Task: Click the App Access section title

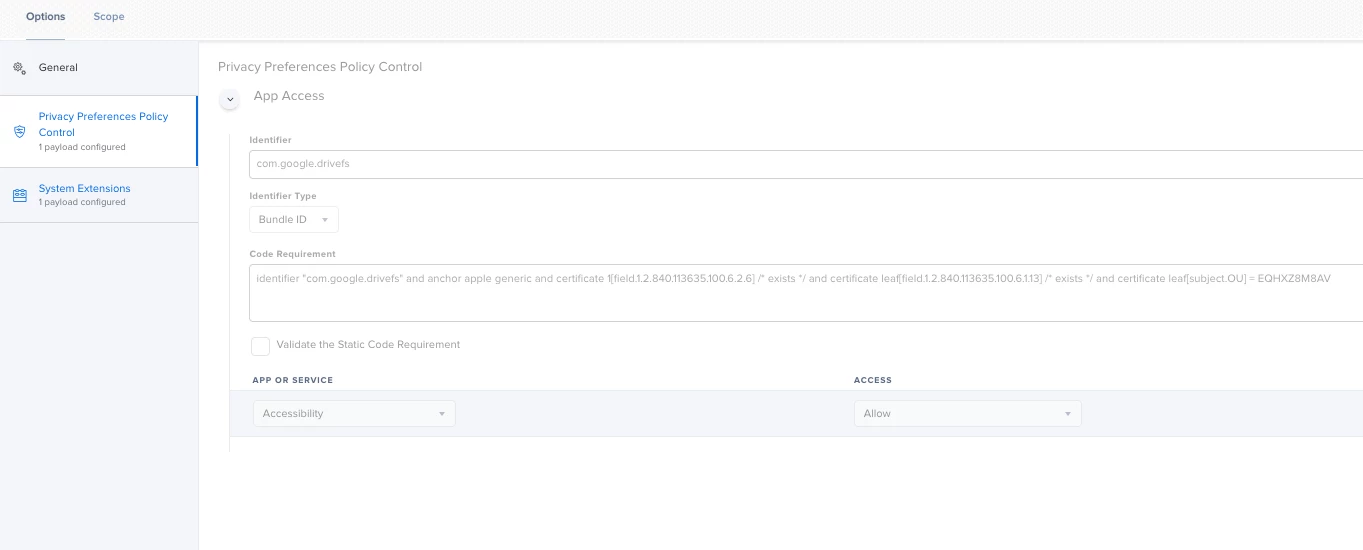Action: point(289,96)
